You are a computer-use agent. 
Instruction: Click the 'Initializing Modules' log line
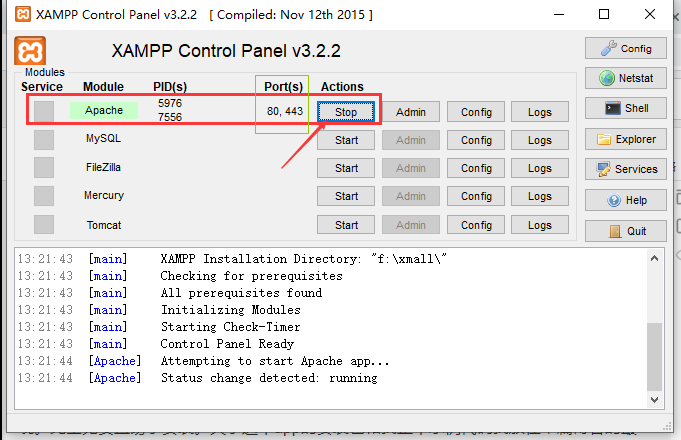tap(231, 310)
